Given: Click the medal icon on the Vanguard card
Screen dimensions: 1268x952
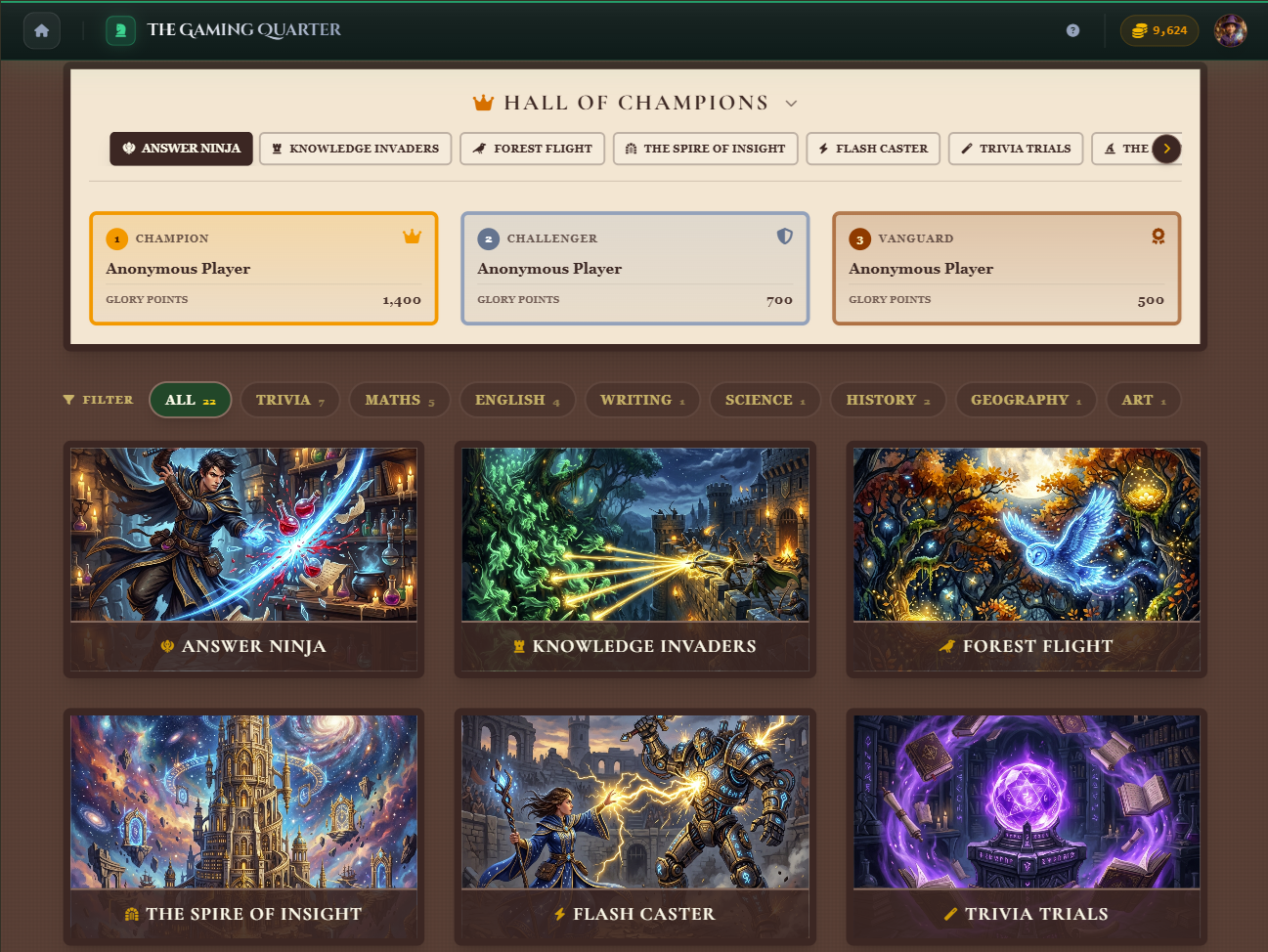Looking at the screenshot, I should click(1158, 237).
